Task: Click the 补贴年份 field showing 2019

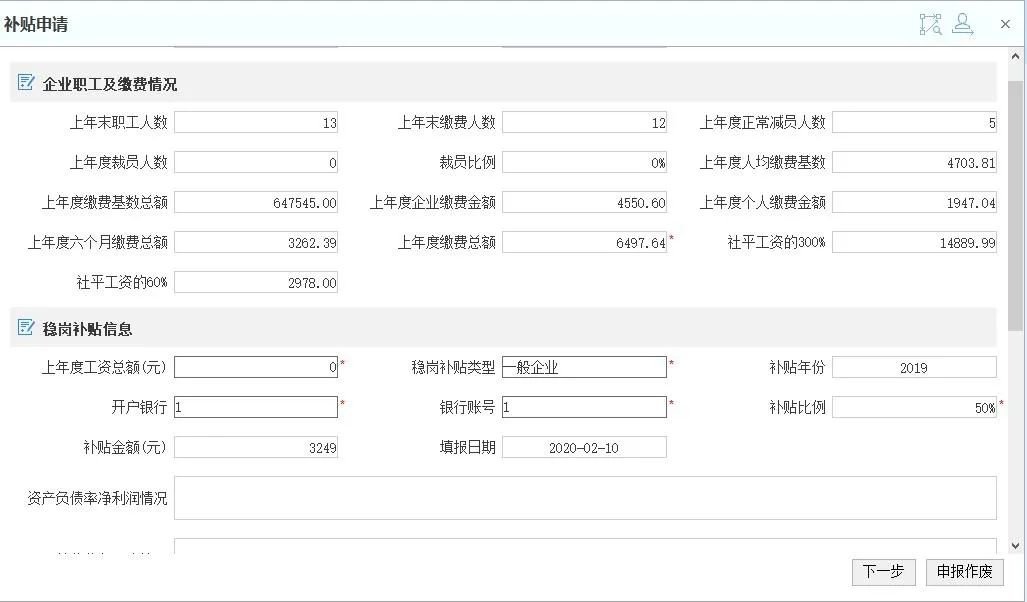Action: point(914,367)
